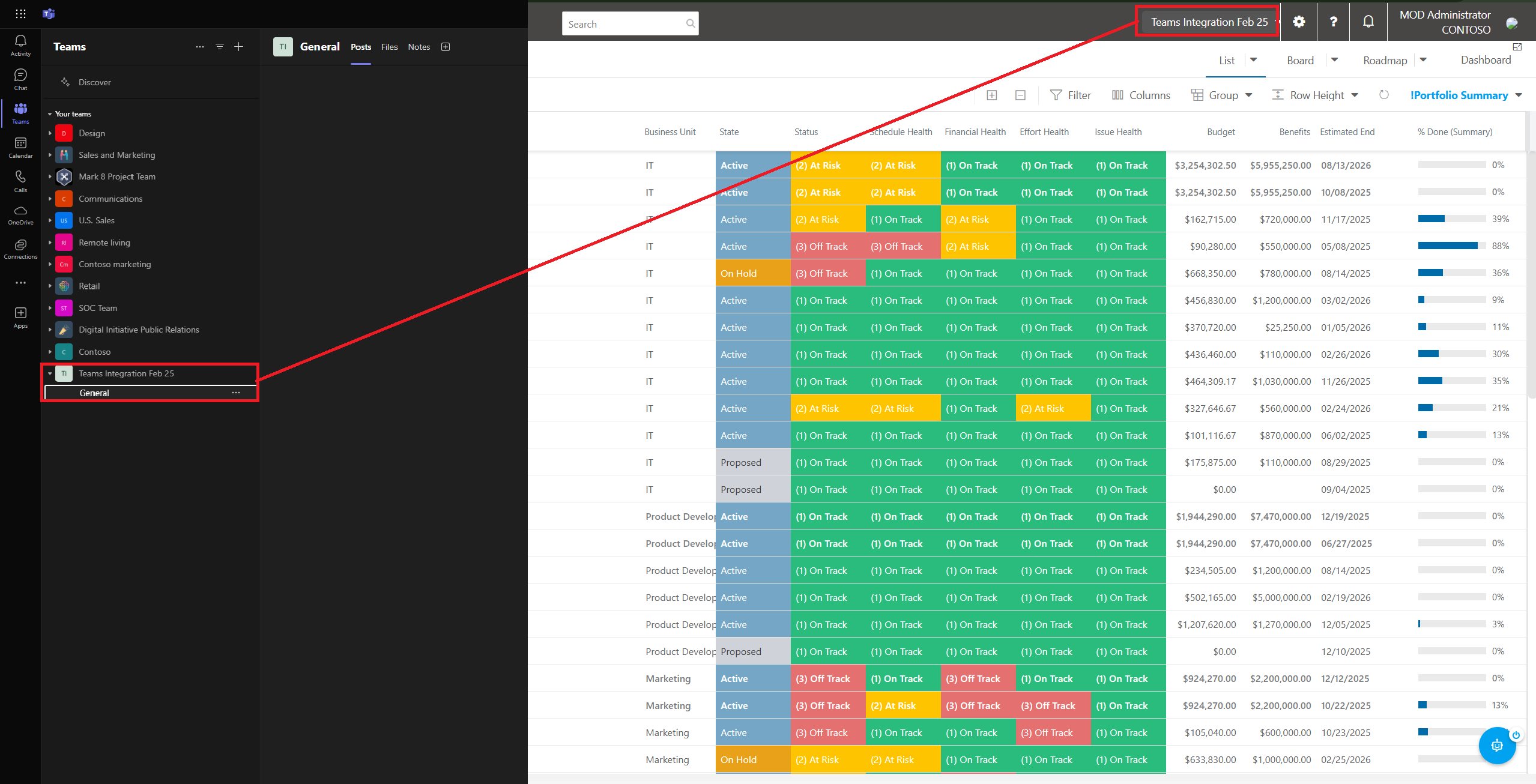Open Teams Integration Feb 25 workspace dropdown
The image size is (1536, 784).
tap(1209, 22)
